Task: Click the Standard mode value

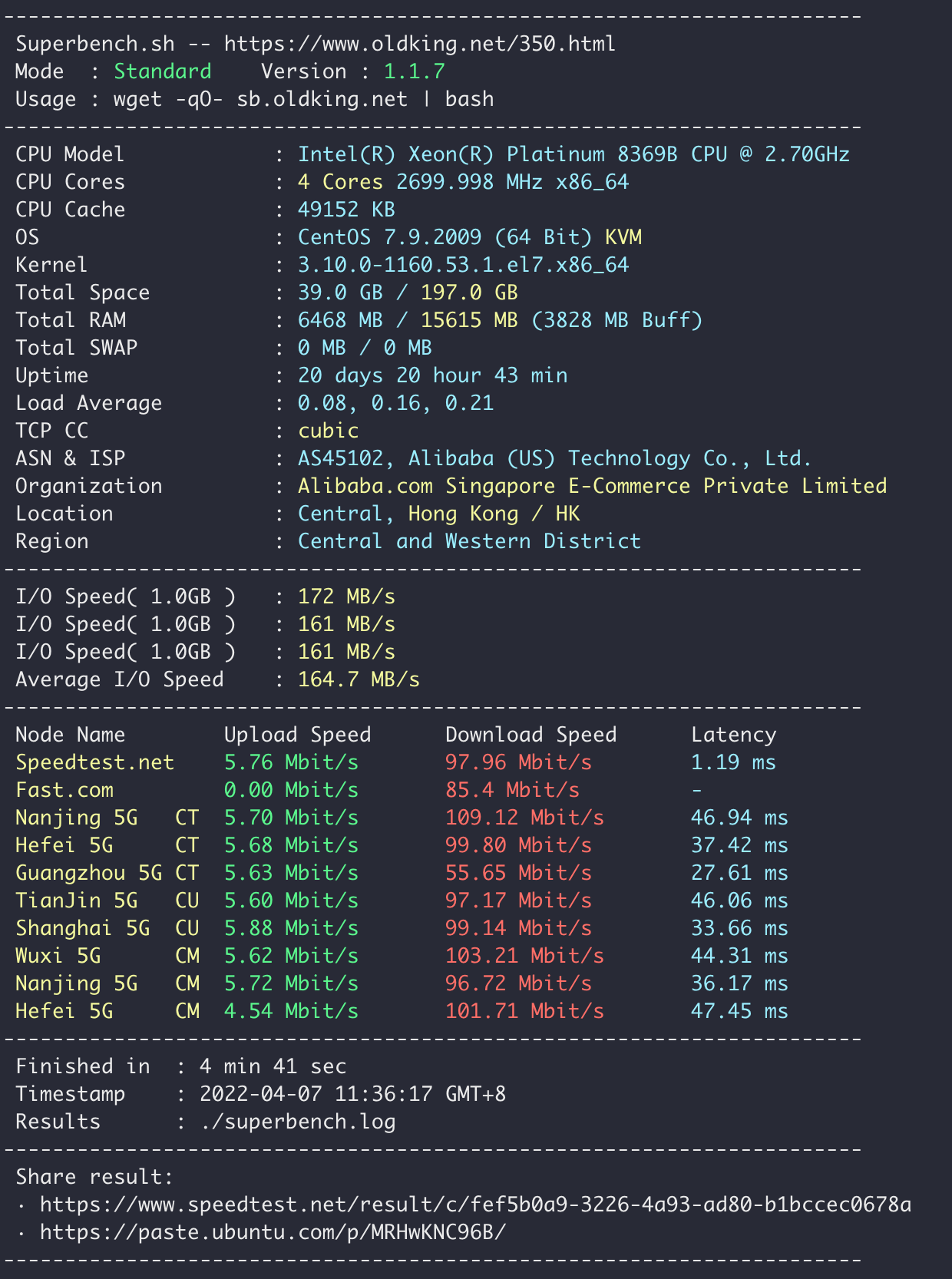Action: click(162, 71)
